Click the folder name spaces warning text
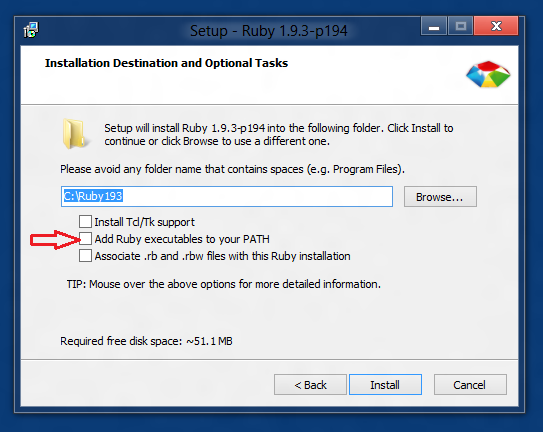This screenshot has width=543, height=432. pyautogui.click(x=232, y=169)
